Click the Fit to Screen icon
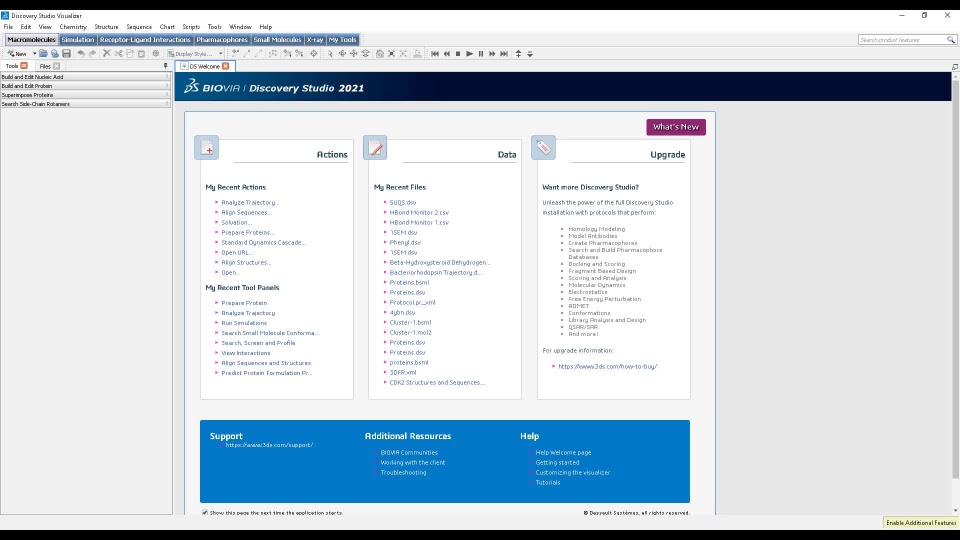The width and height of the screenshot is (960, 540). click(x=391, y=54)
